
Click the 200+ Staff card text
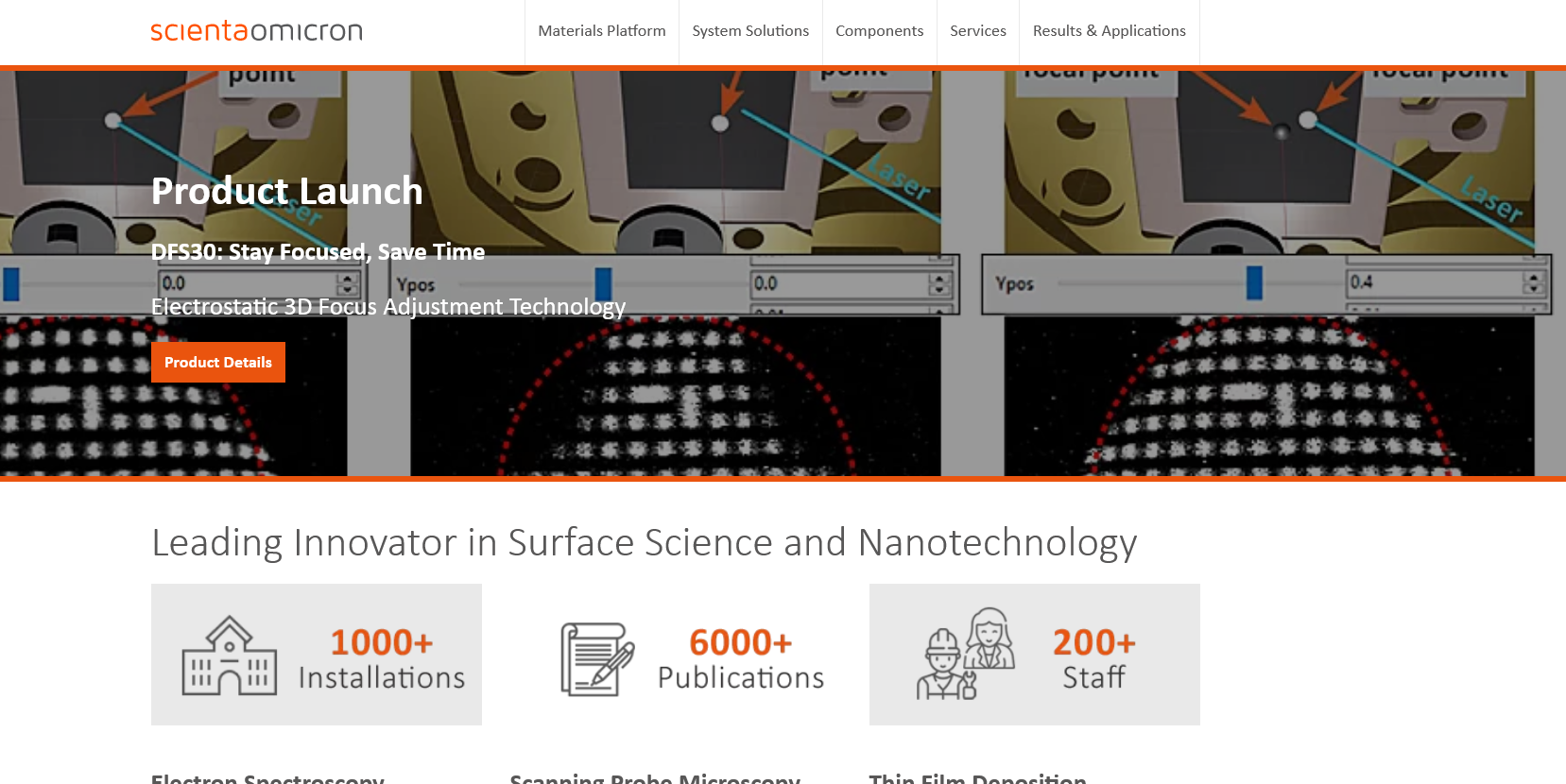(1094, 658)
